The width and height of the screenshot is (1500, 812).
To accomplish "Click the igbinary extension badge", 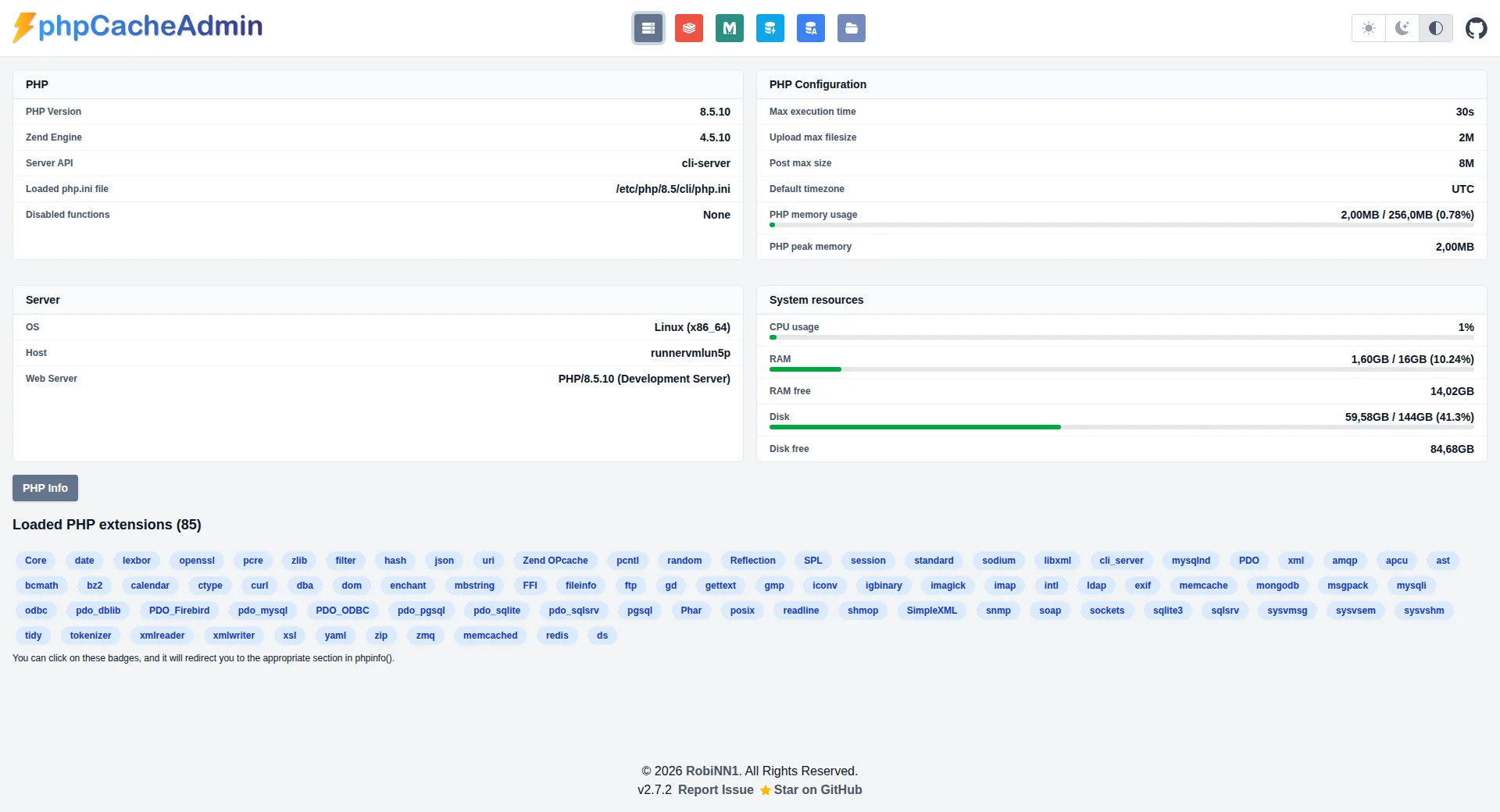I will [x=884, y=586].
